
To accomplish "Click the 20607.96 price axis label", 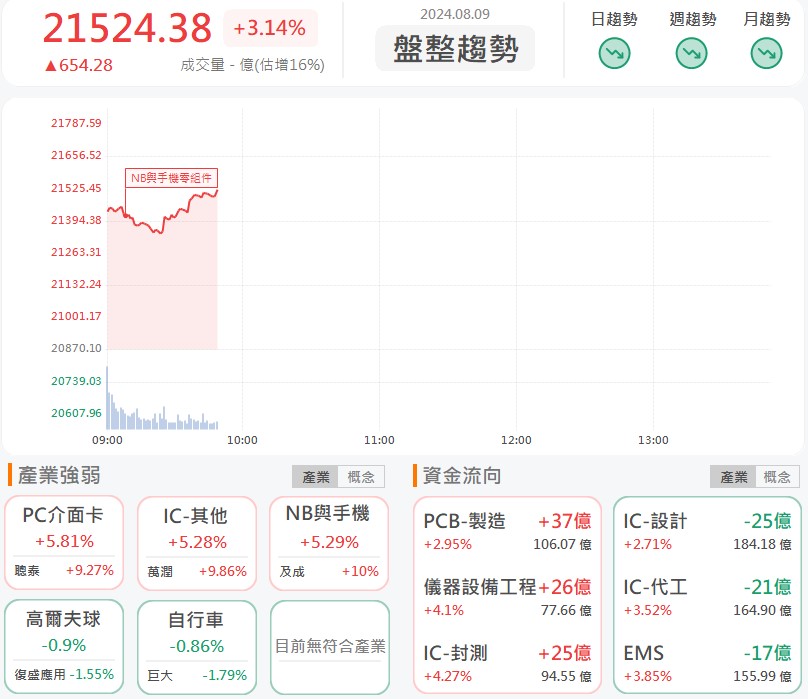I will (x=76, y=413).
